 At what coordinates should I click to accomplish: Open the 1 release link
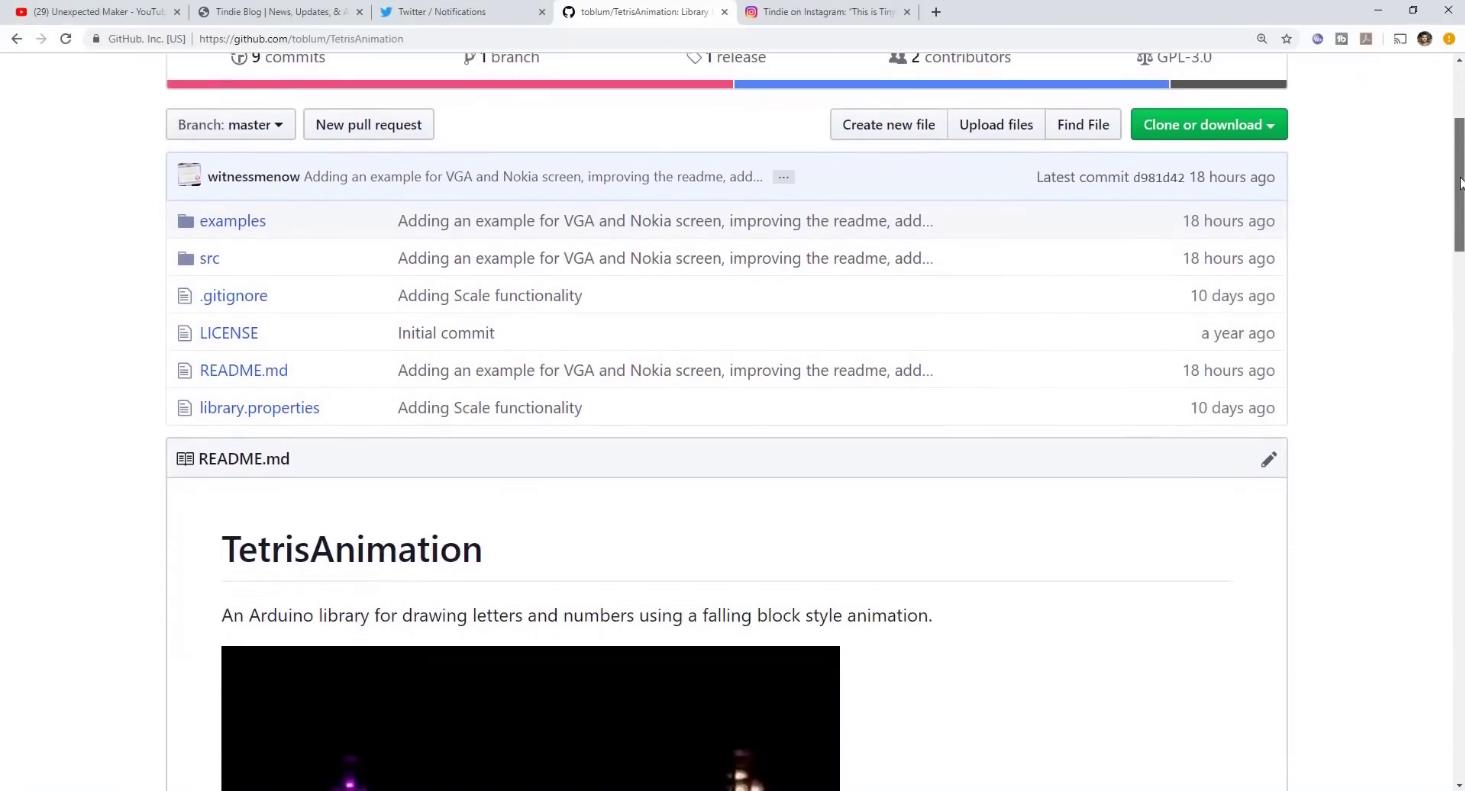tap(726, 57)
